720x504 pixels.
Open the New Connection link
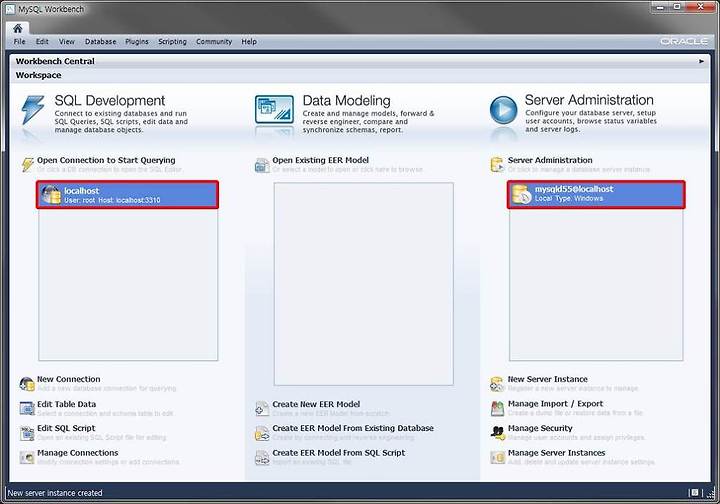click(x=68, y=379)
